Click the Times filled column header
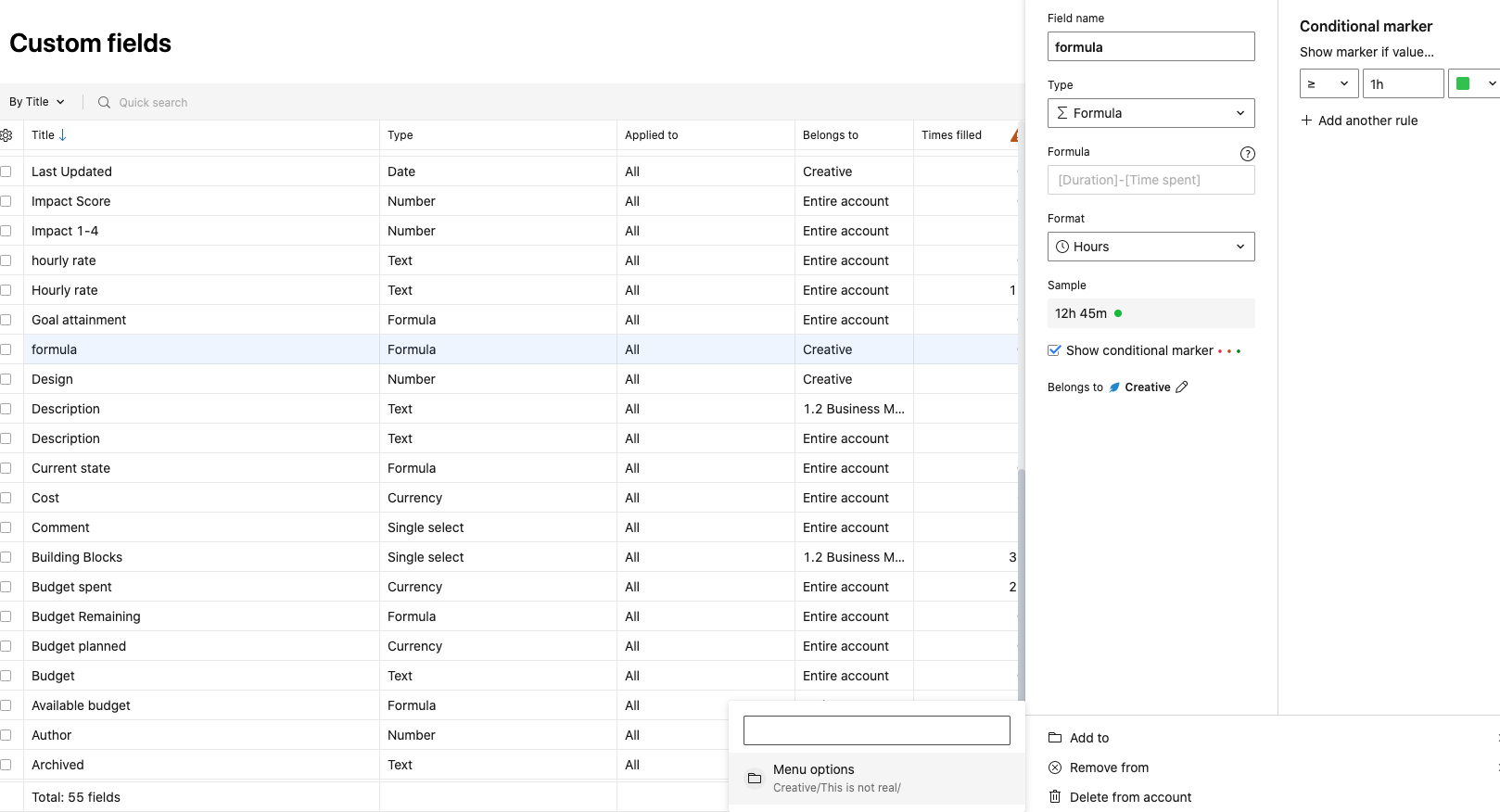 click(951, 135)
